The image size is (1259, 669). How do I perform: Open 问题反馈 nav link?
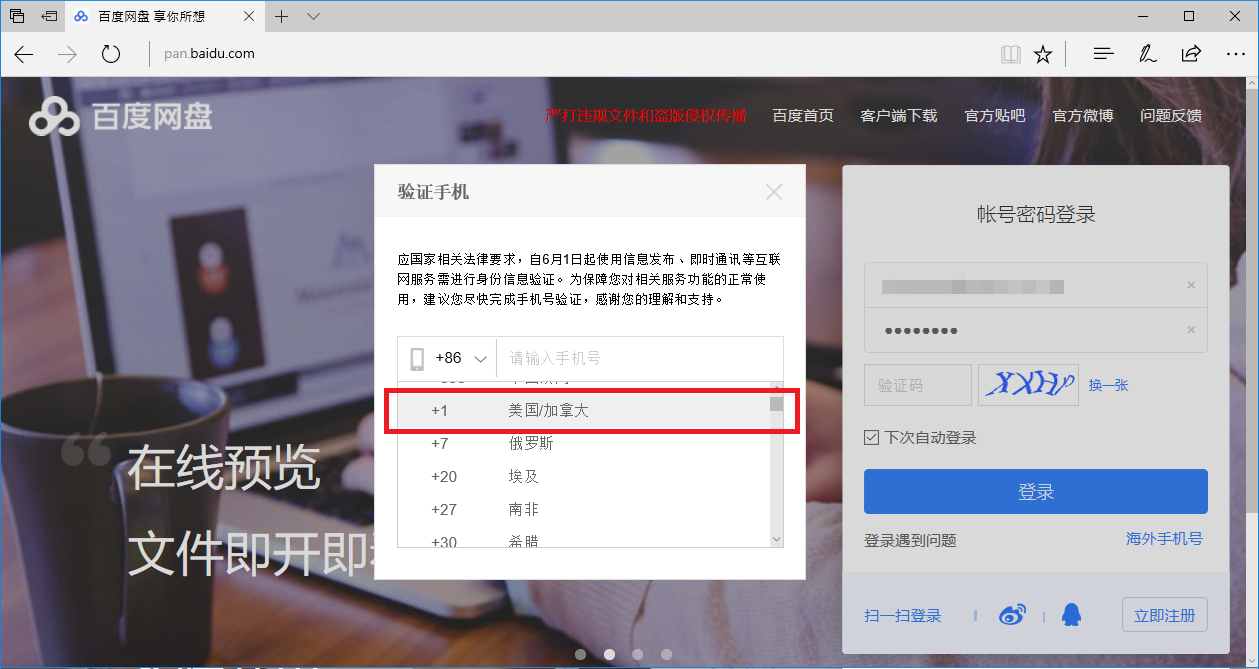pyautogui.click(x=1170, y=116)
